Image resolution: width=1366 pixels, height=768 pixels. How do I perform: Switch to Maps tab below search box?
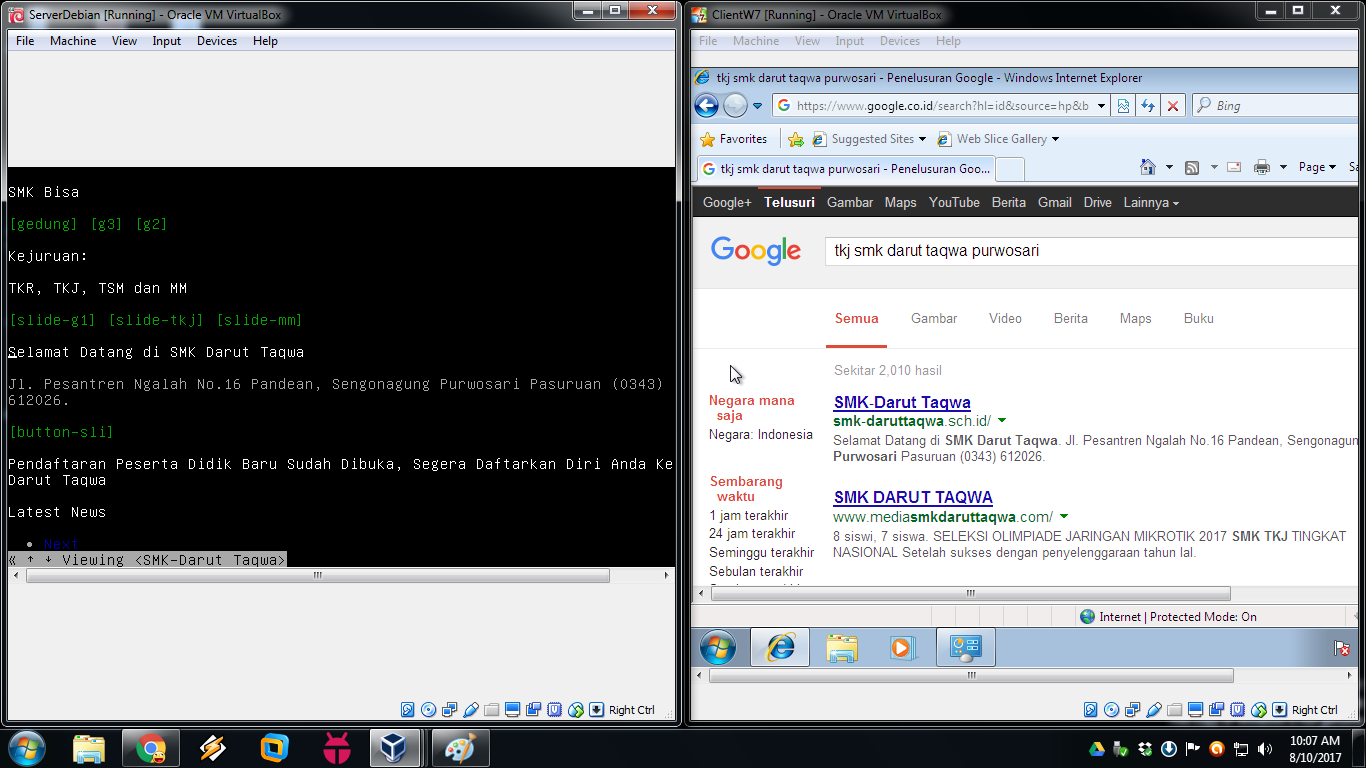(1135, 318)
